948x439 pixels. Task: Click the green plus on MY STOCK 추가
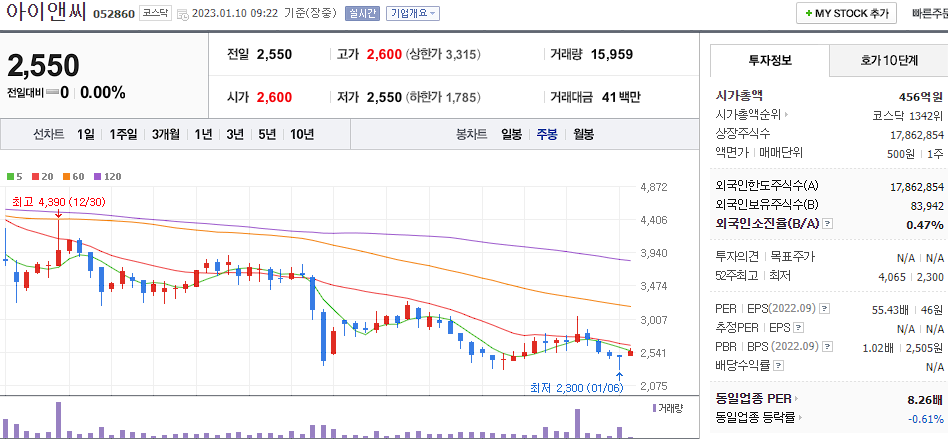tap(809, 13)
